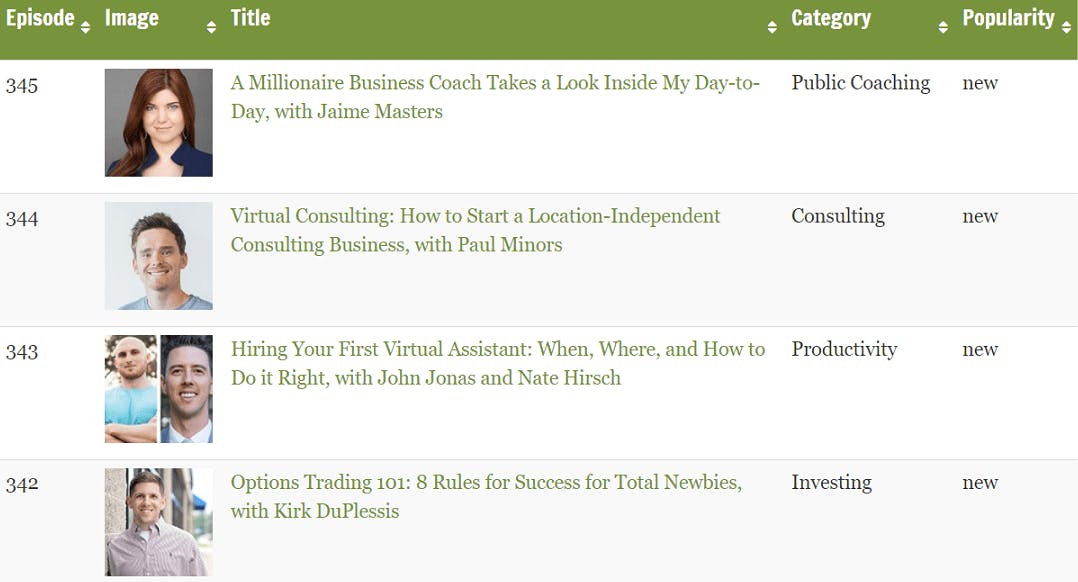Screen dimensions: 1078x582
Task: Click the Image column sort arrows
Action: [211, 27]
